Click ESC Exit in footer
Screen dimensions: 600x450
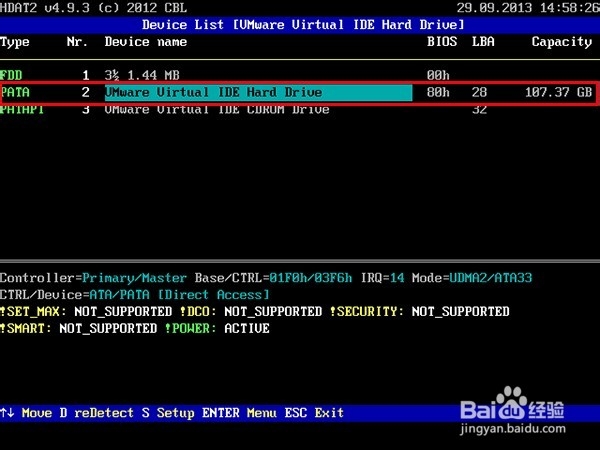[x=314, y=413]
